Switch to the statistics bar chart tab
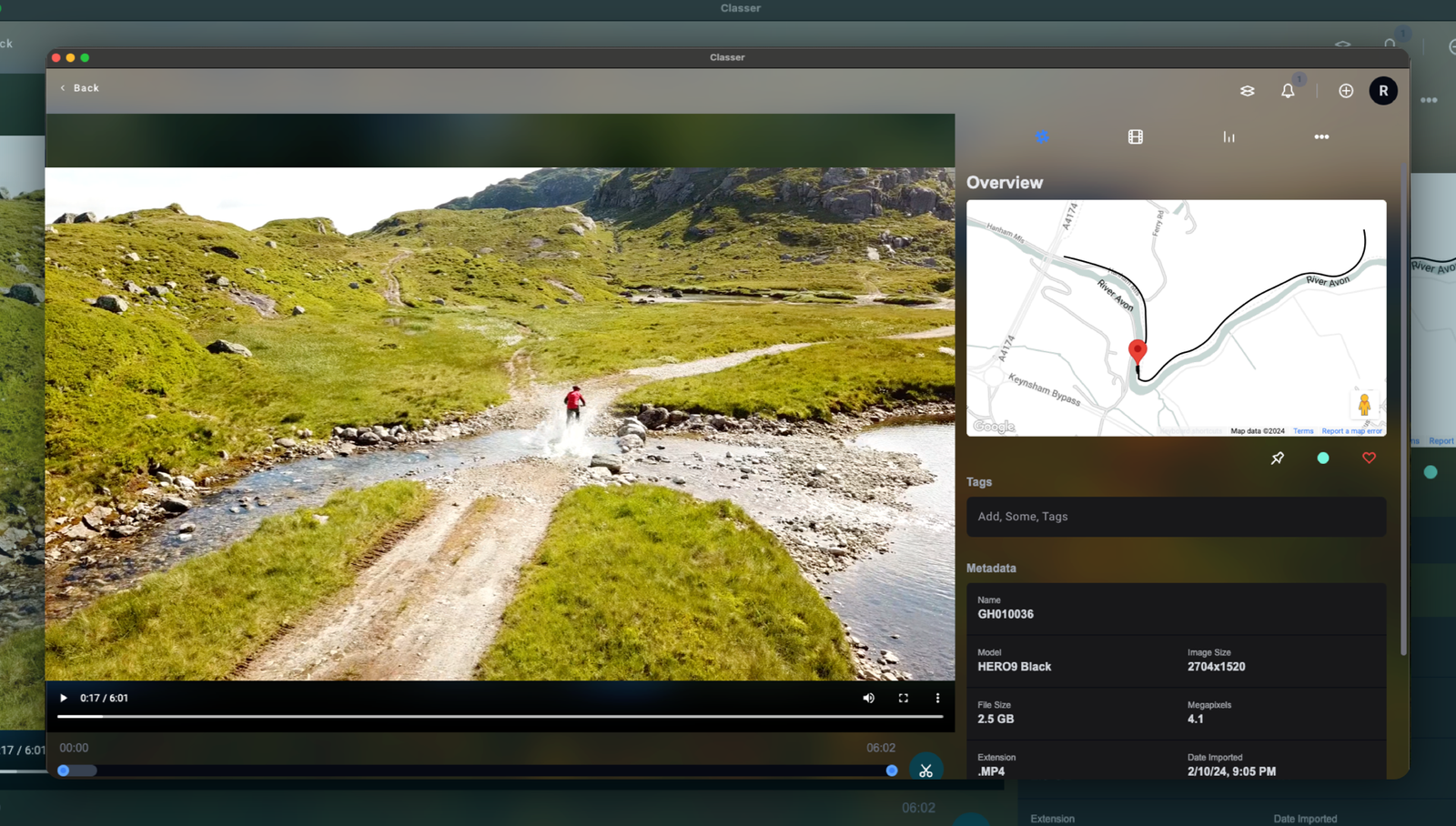 (1228, 137)
